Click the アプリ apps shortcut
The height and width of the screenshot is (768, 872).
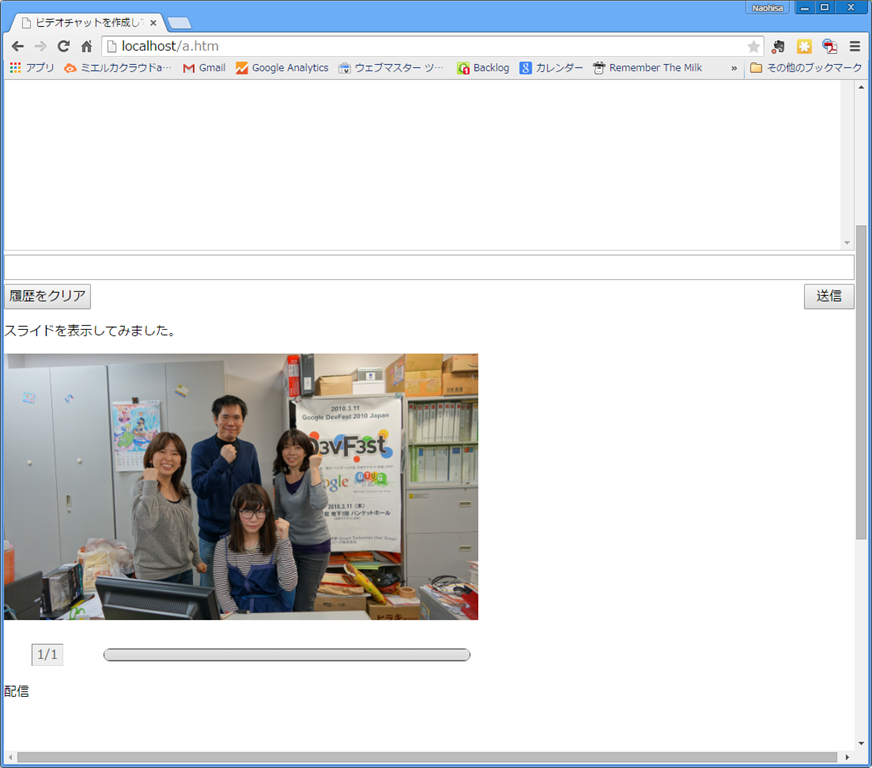(x=32, y=68)
